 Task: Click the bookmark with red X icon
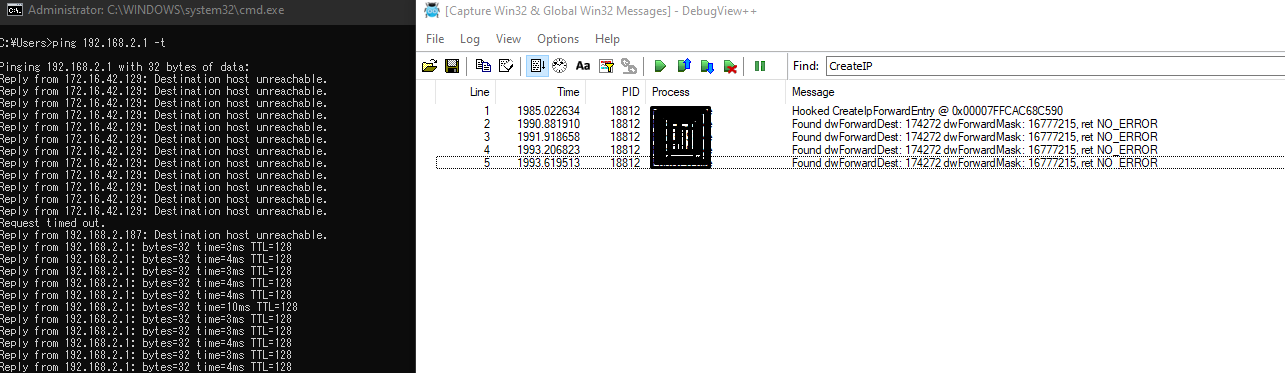[730, 66]
